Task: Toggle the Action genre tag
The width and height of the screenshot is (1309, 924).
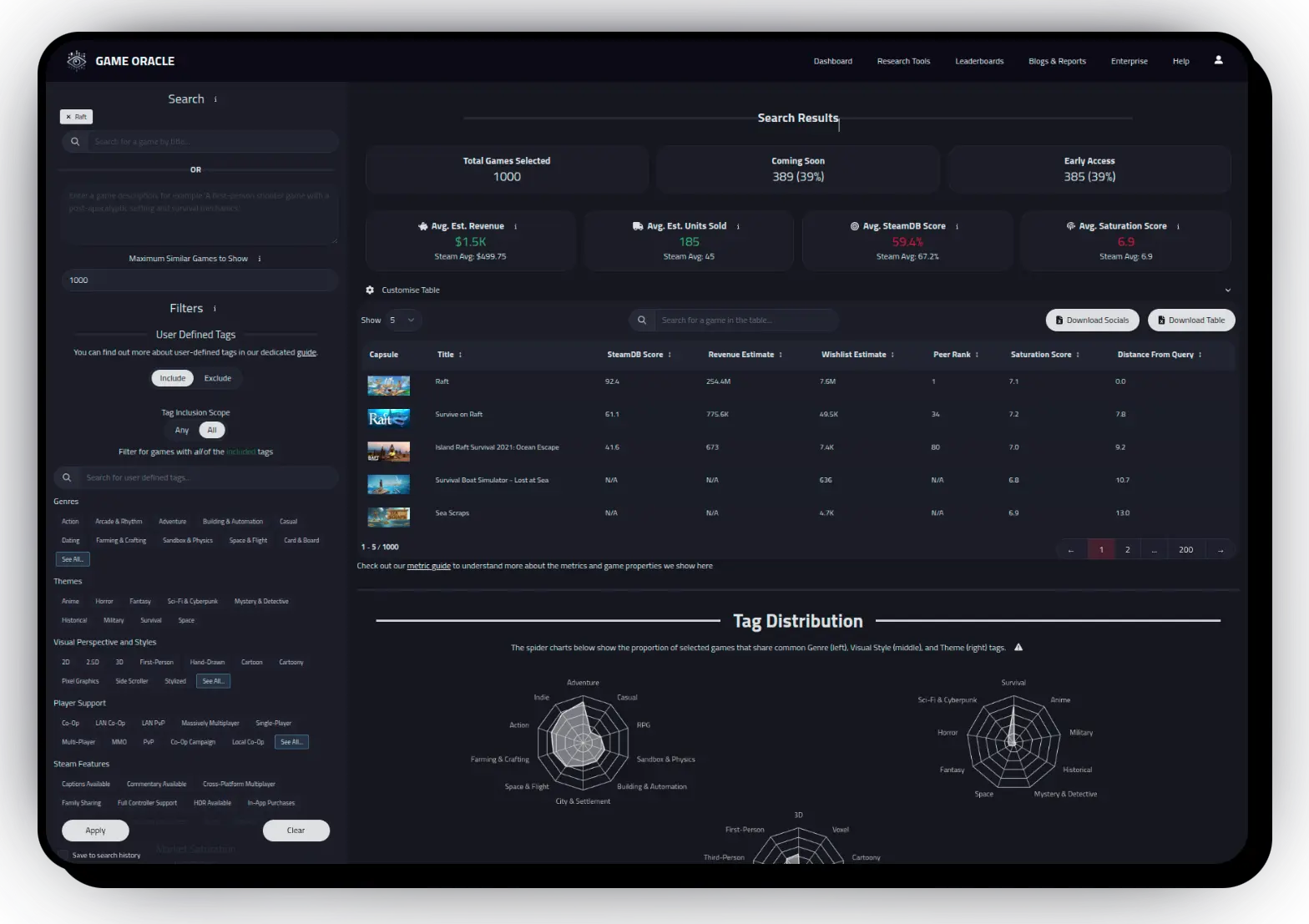Action: tap(70, 522)
